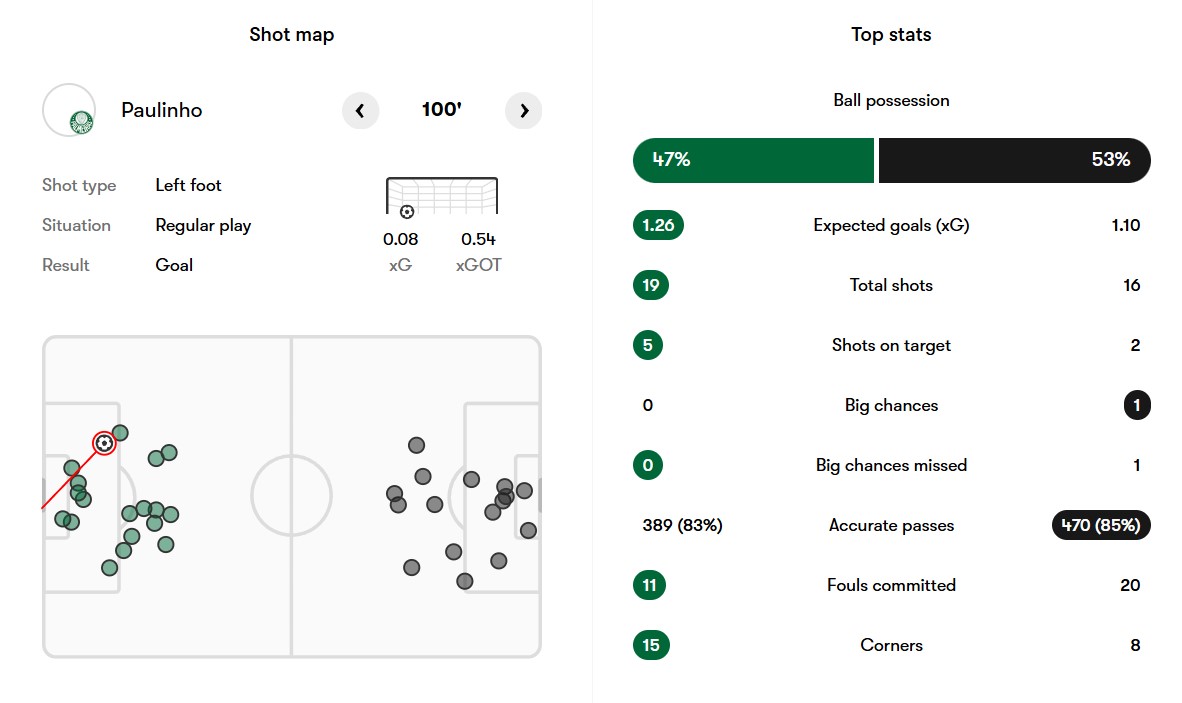The height and width of the screenshot is (703, 1182).
Task: Go to the previous shot with left chevron
Action: (360, 111)
